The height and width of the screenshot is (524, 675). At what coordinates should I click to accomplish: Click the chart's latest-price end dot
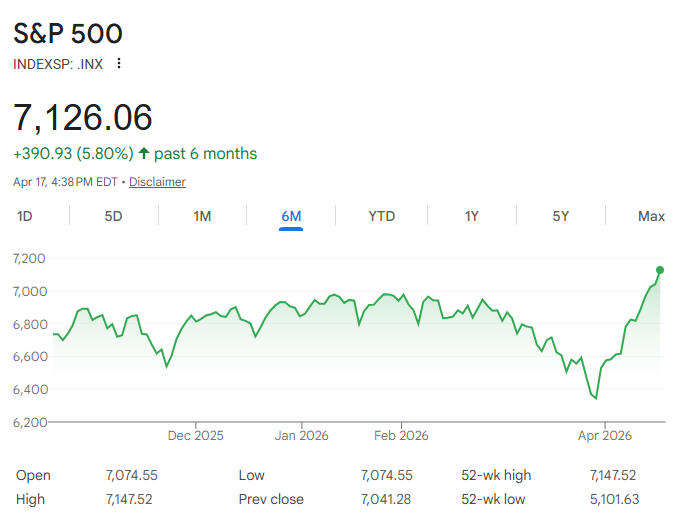(660, 270)
